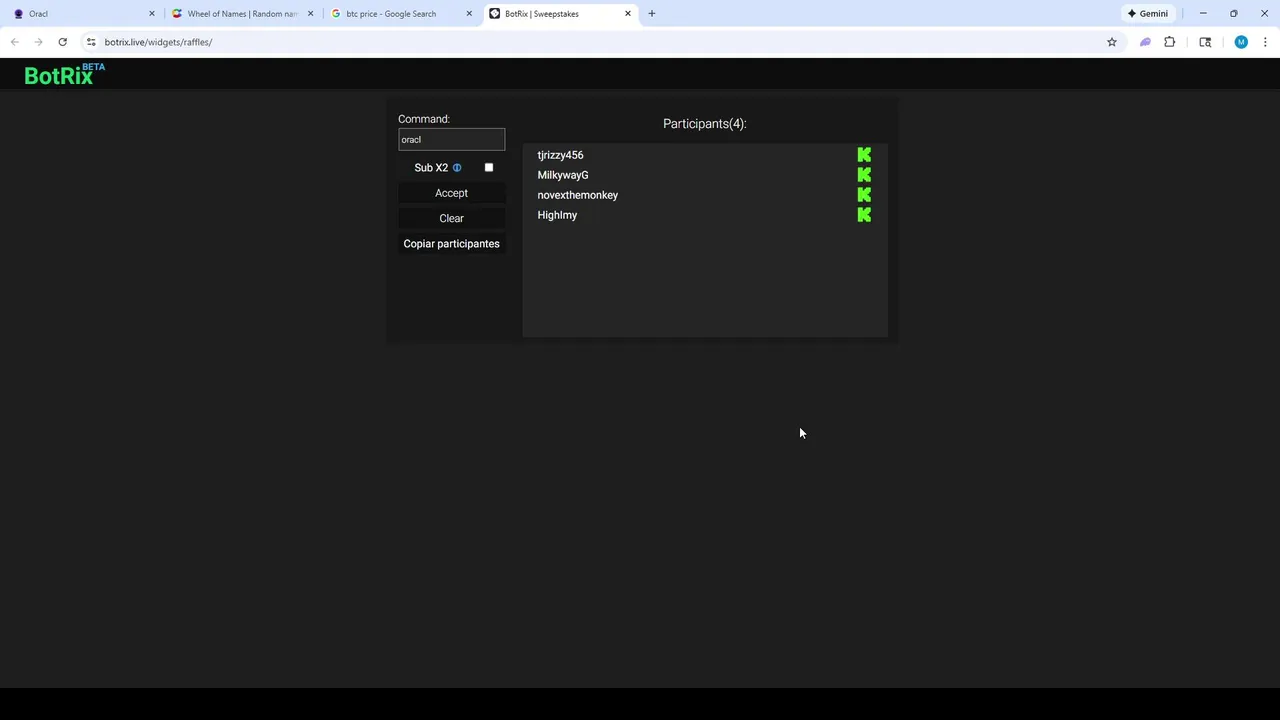Reload the page with the refresh icon
This screenshot has height=720, width=1280.
pos(62,42)
